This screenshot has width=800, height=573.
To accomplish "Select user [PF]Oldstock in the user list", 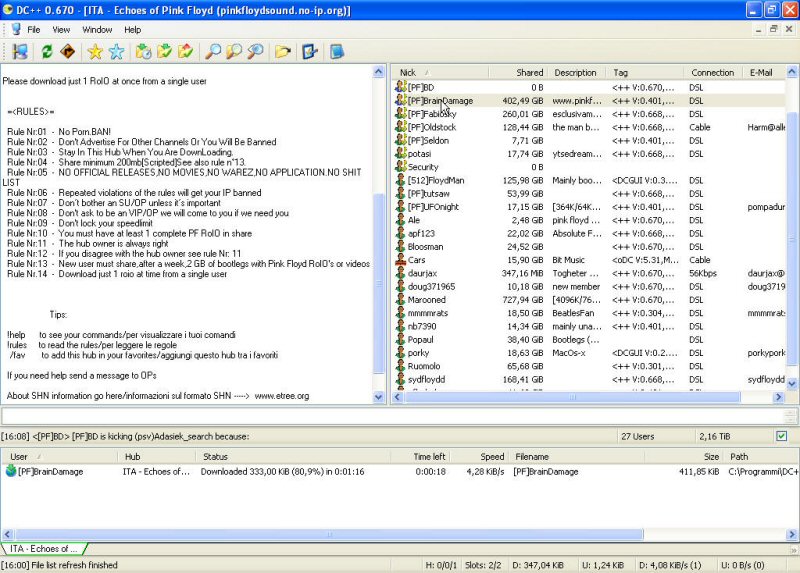I will [431, 127].
